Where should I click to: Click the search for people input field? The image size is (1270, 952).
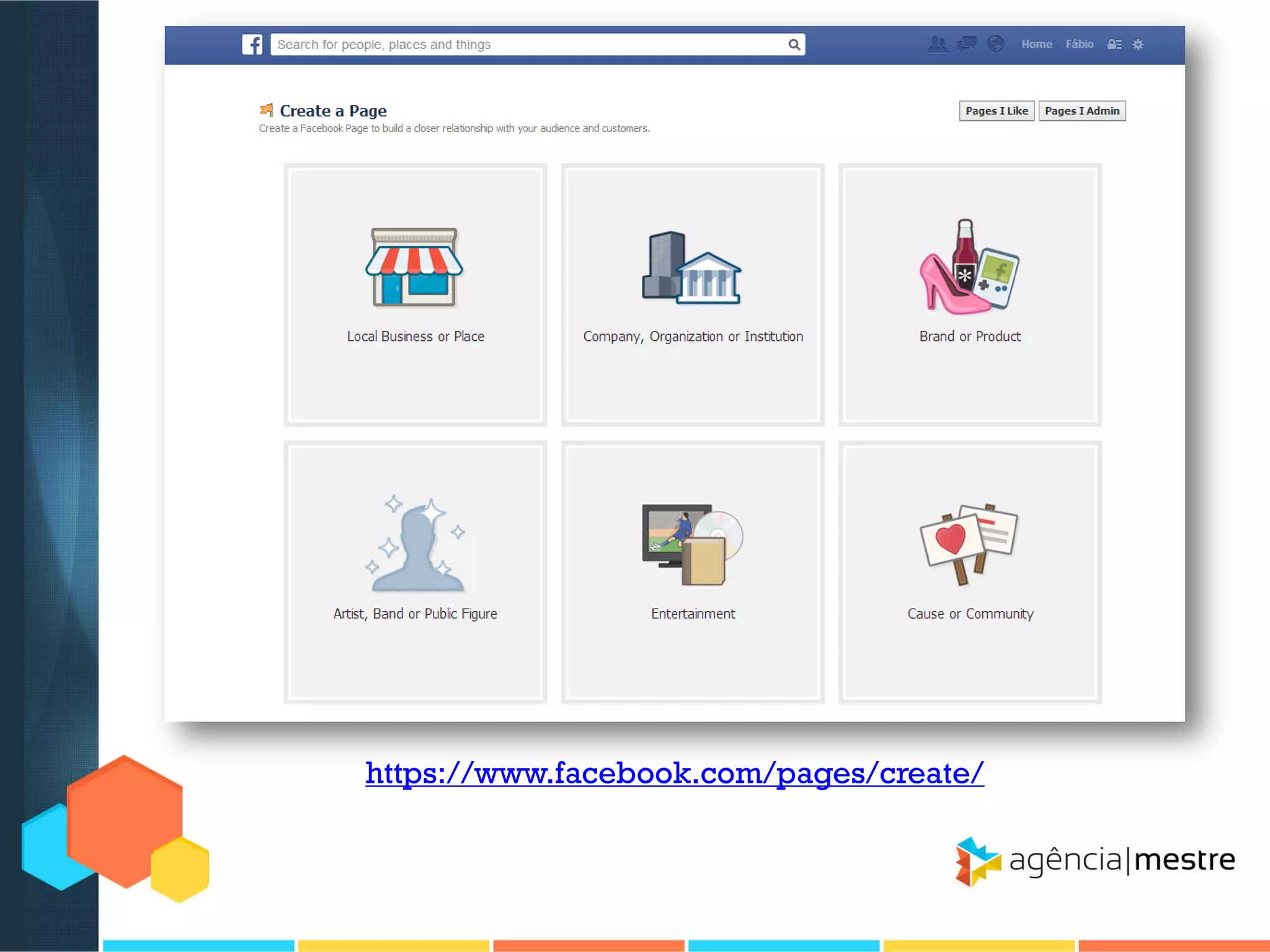pos(538,45)
